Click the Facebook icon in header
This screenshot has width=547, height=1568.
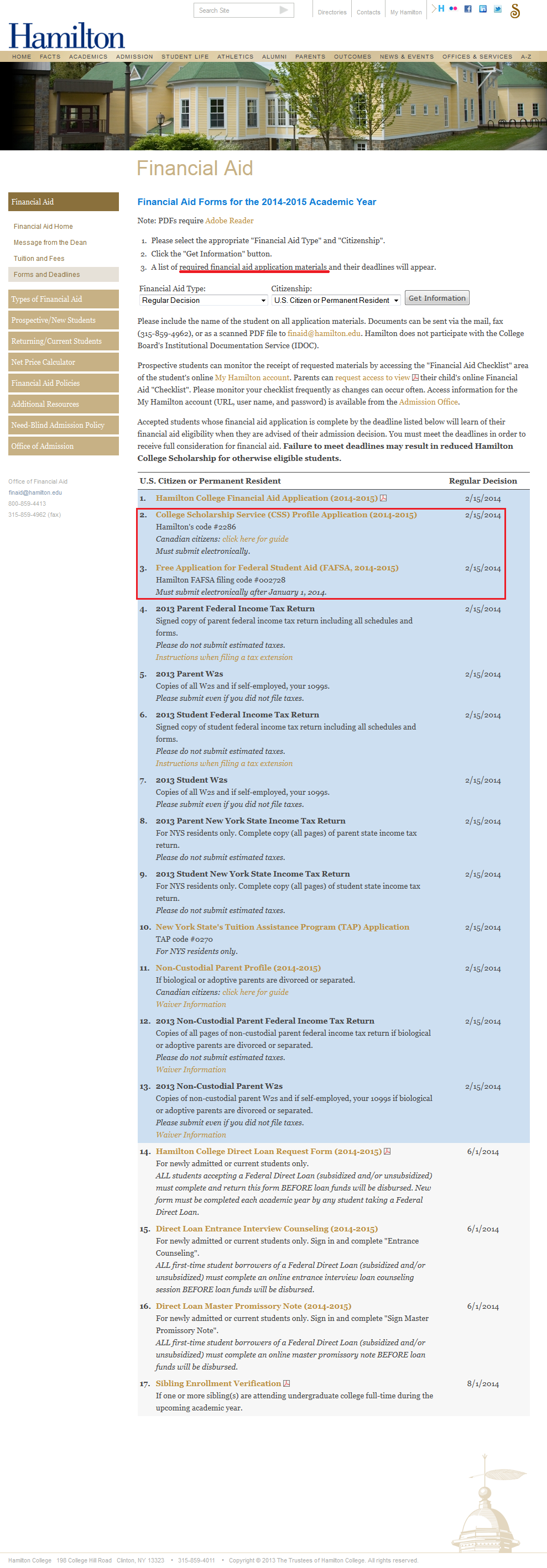point(468,9)
